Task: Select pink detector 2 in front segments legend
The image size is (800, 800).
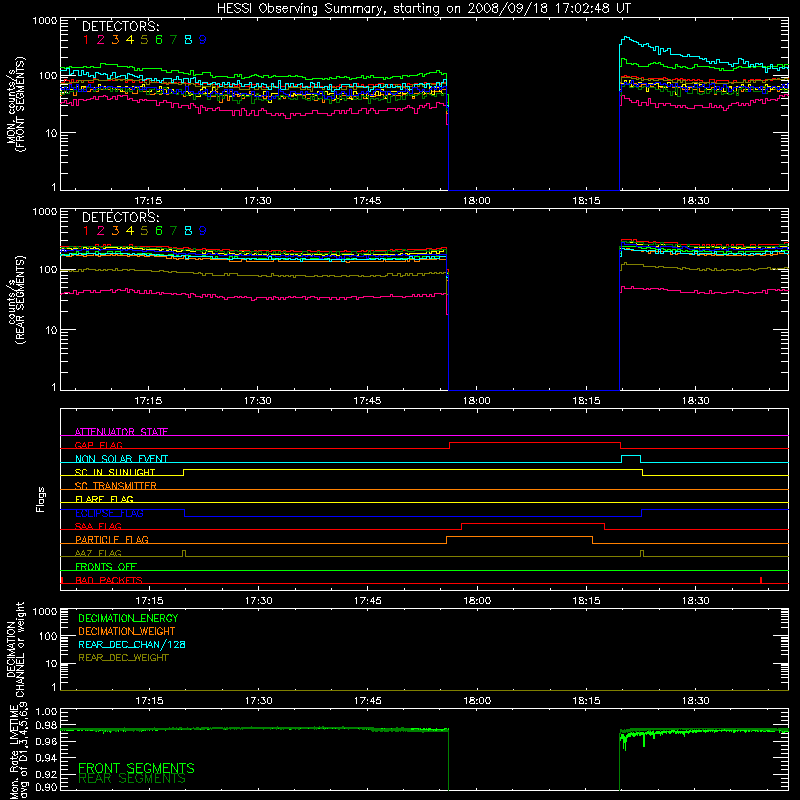Action: 101,40
